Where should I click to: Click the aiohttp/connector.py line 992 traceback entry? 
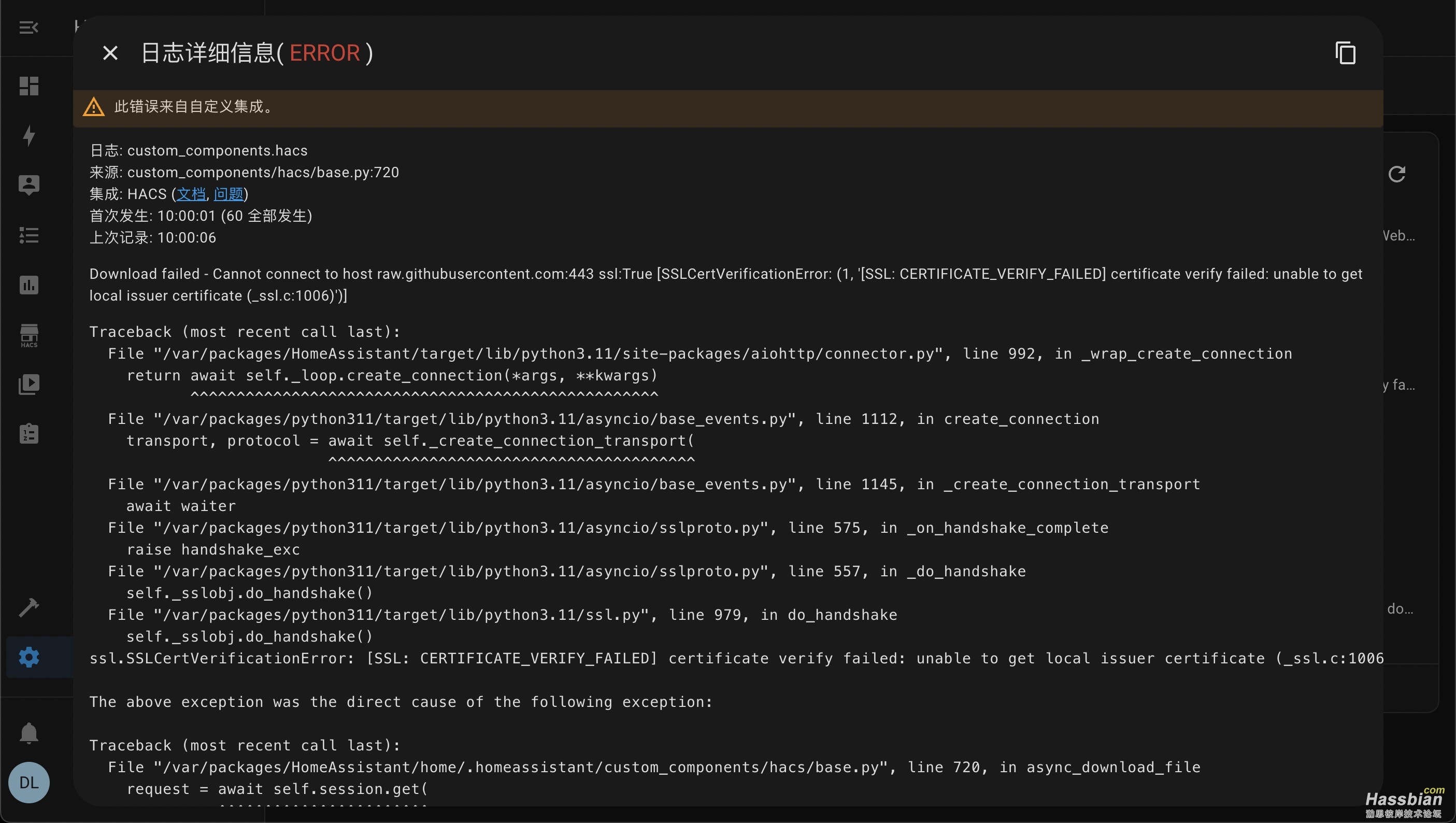pyautogui.click(x=700, y=354)
